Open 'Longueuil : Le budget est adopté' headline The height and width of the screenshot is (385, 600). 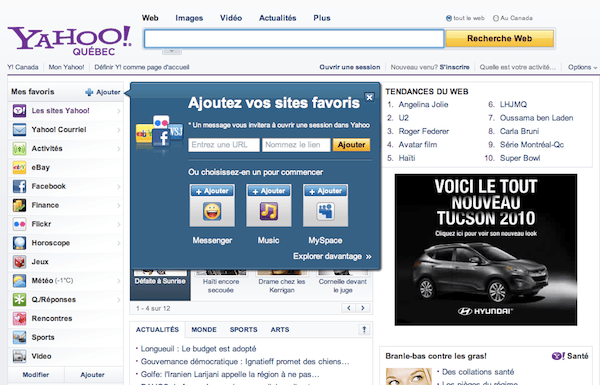tap(198, 349)
